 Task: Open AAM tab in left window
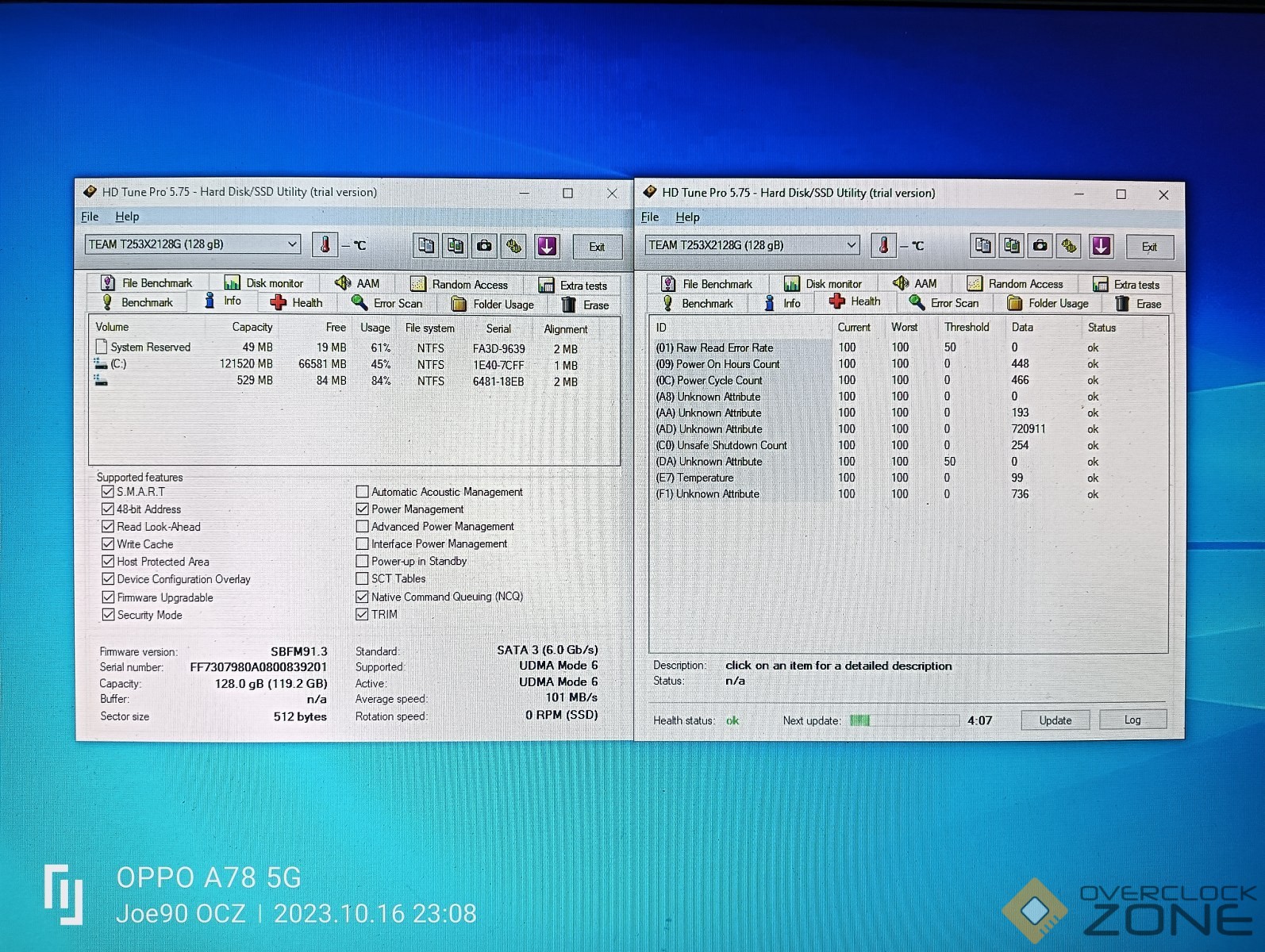pos(358,282)
